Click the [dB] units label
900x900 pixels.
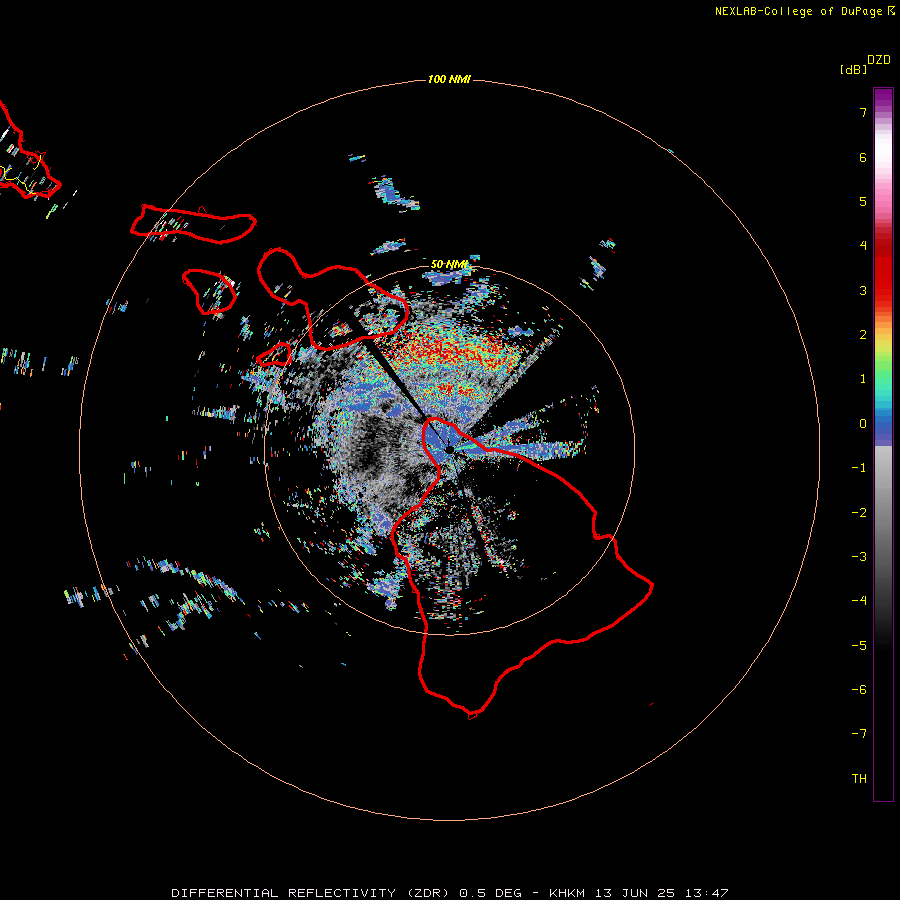tap(854, 69)
